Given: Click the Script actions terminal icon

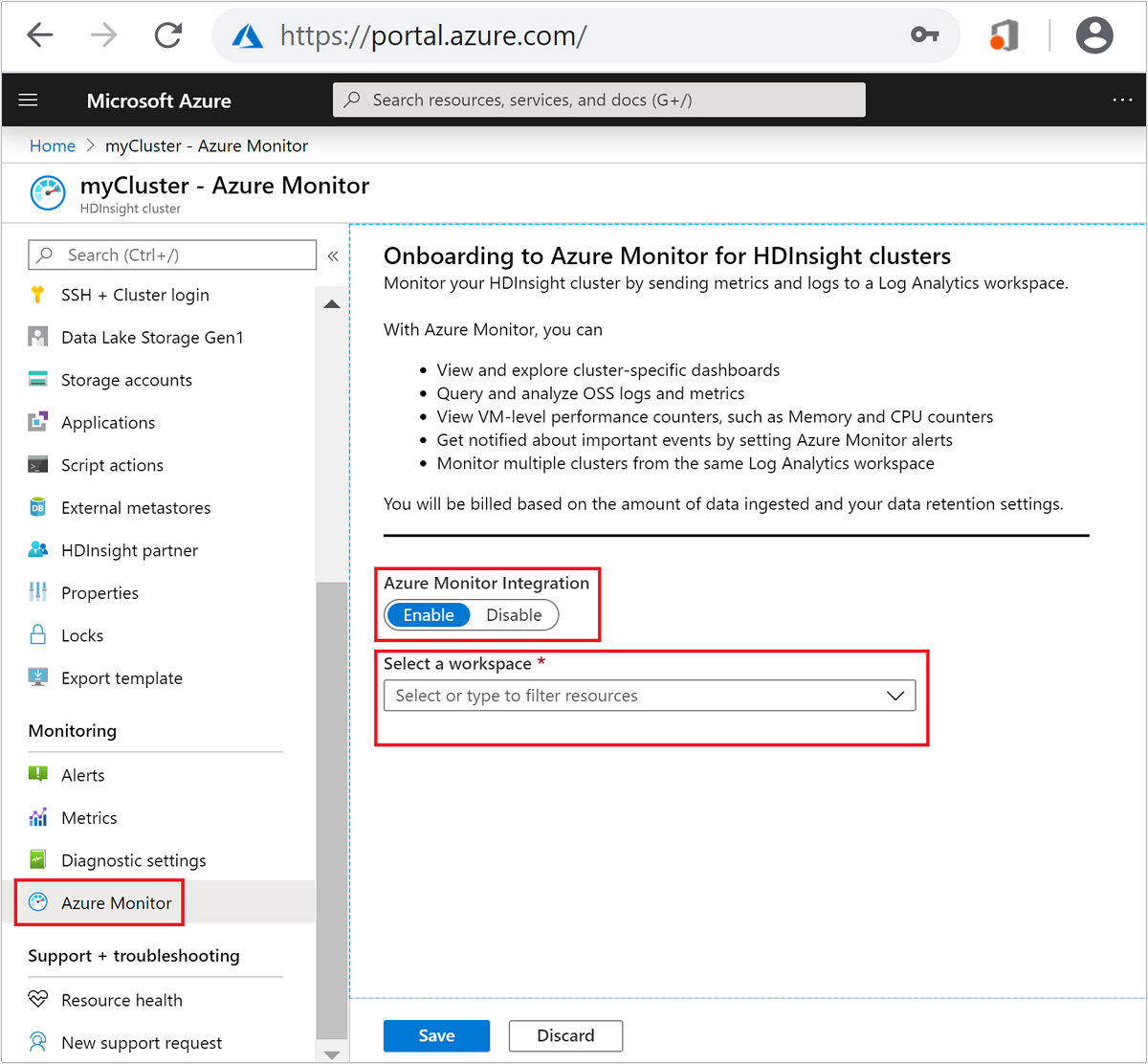Looking at the screenshot, I should tap(37, 465).
